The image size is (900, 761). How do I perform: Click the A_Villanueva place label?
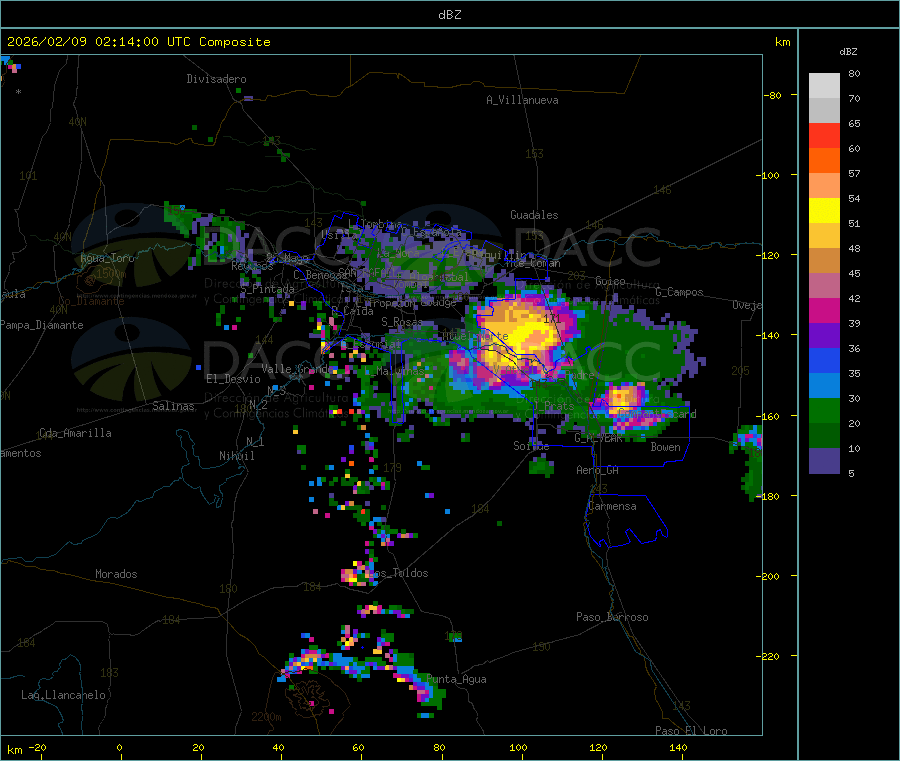pos(522,100)
